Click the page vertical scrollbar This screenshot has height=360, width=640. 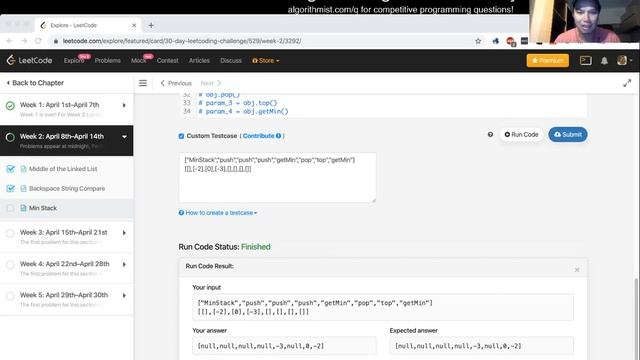pos(636,318)
